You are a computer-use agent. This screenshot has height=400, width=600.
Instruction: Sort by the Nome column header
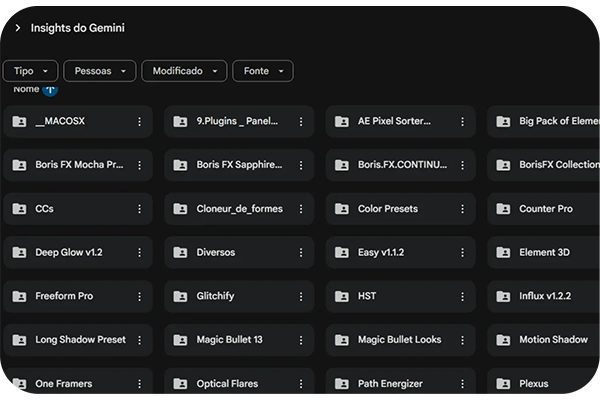pyautogui.click(x=26, y=90)
